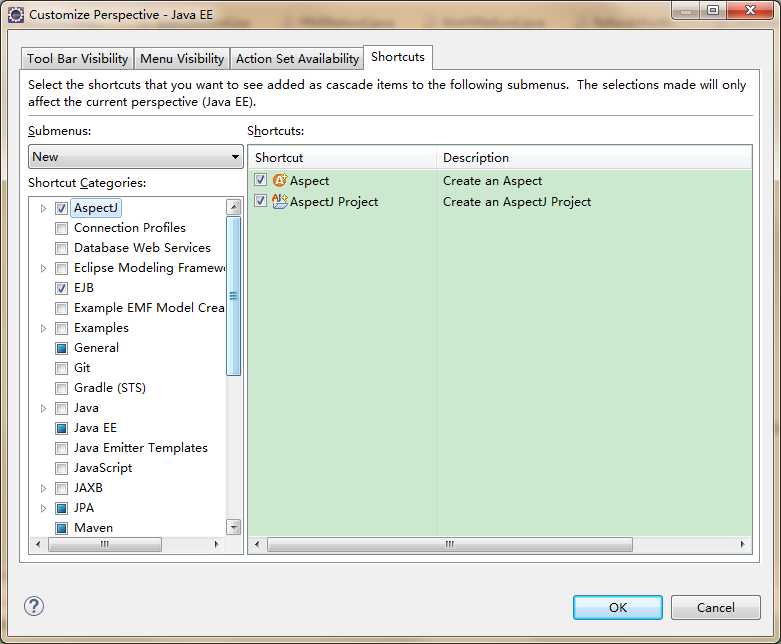Click shortcuts table scroll left arrow

coord(257,544)
